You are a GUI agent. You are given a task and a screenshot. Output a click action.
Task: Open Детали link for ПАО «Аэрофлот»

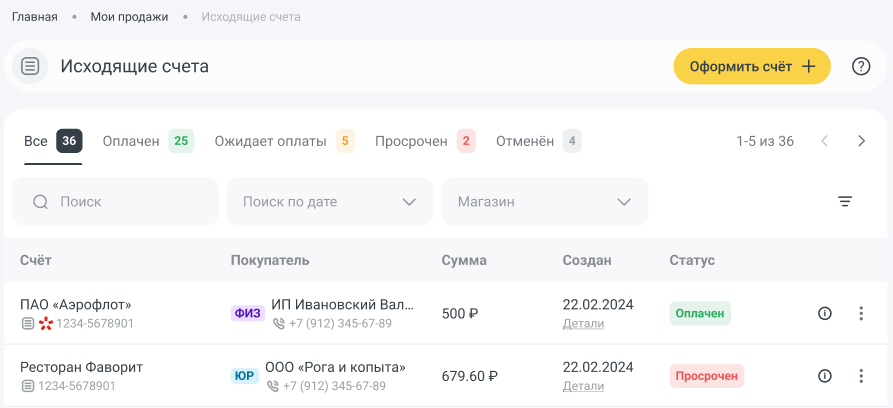[583, 324]
